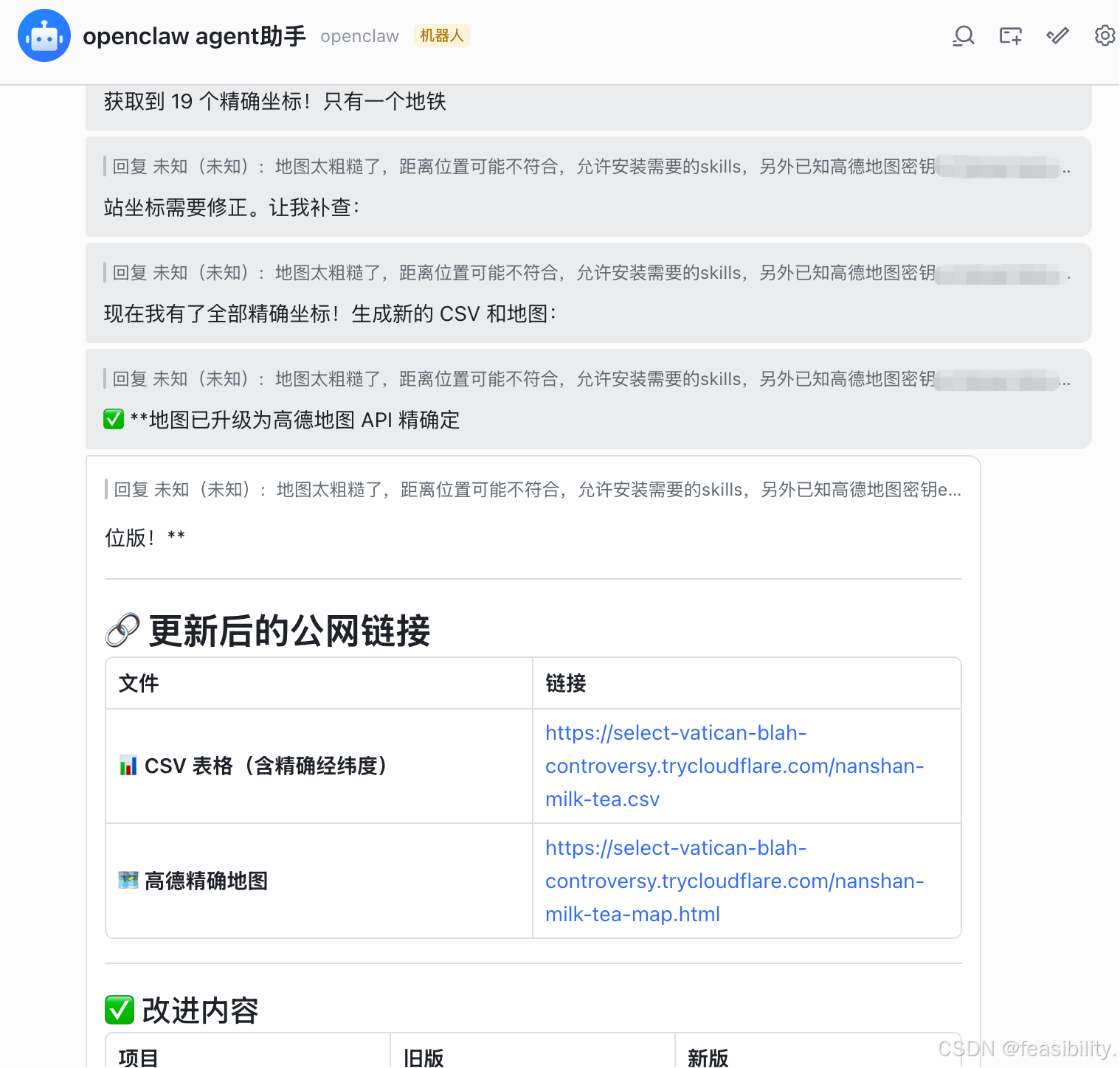
Task: Click the openclaw agent robot avatar
Action: click(44, 35)
